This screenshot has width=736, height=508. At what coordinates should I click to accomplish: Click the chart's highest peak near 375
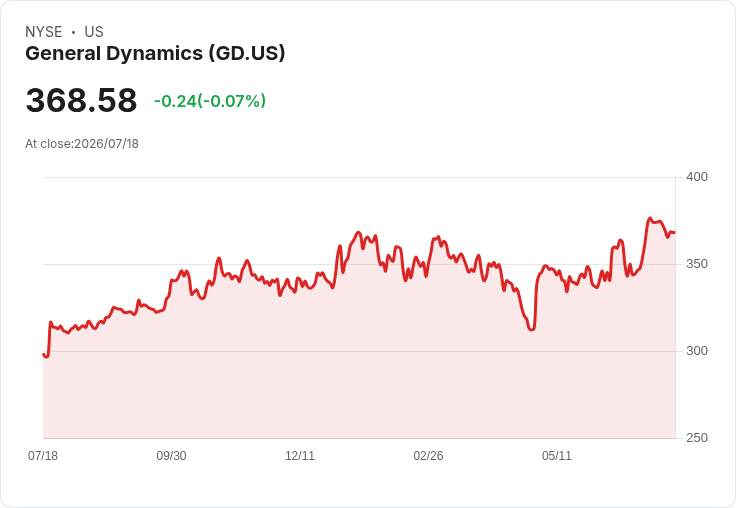click(x=650, y=218)
